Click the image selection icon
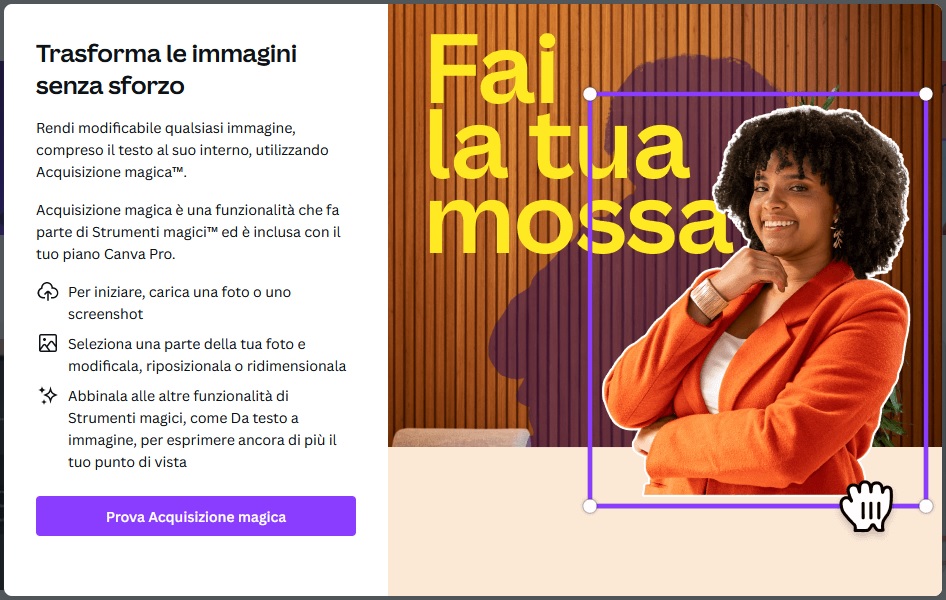Viewport: 946px width, 600px height. coord(48,343)
